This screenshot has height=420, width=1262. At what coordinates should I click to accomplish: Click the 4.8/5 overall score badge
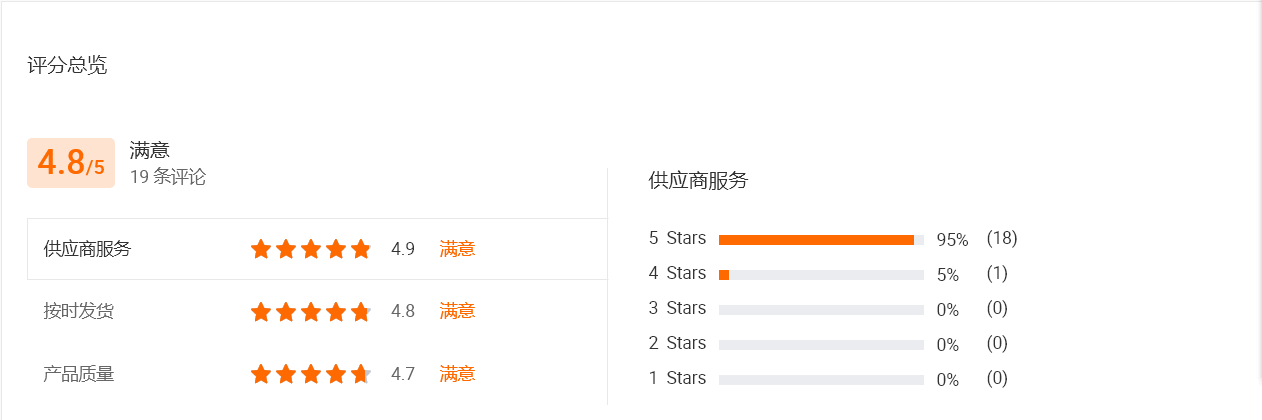(x=70, y=163)
